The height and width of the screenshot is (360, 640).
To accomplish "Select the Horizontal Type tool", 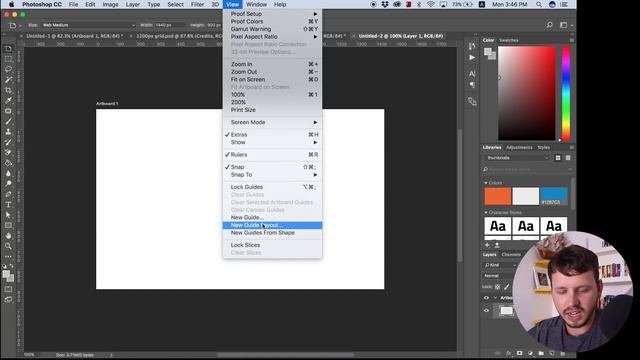I will click(x=8, y=204).
